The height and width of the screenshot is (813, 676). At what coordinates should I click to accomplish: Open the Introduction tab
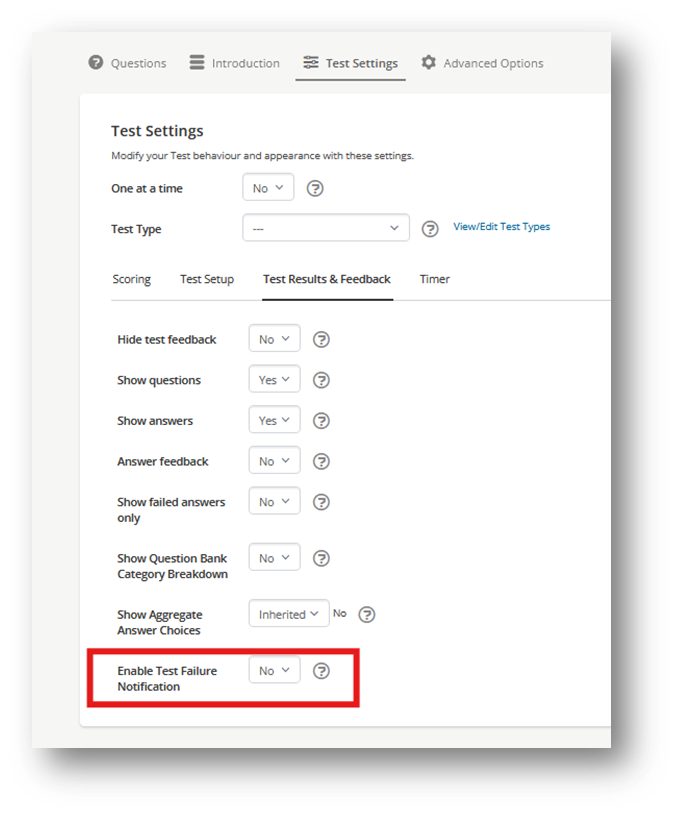(x=234, y=63)
